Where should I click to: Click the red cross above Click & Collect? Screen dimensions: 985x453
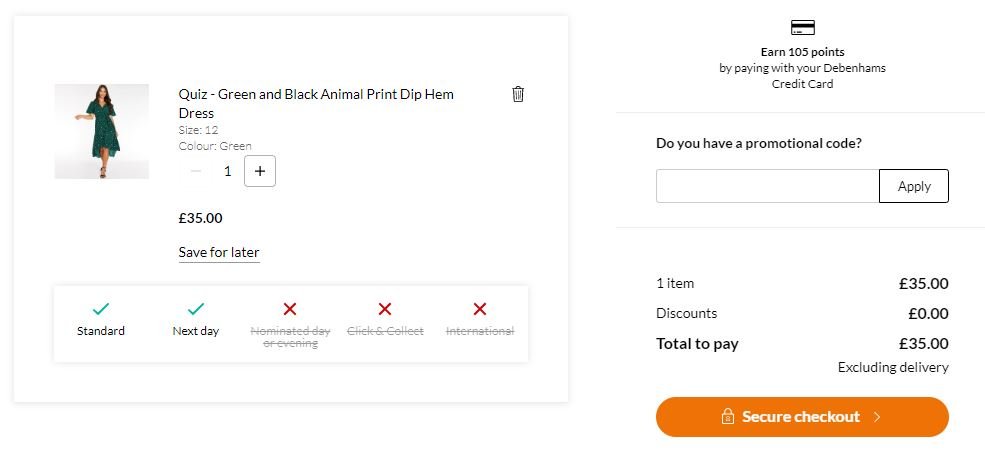(385, 308)
